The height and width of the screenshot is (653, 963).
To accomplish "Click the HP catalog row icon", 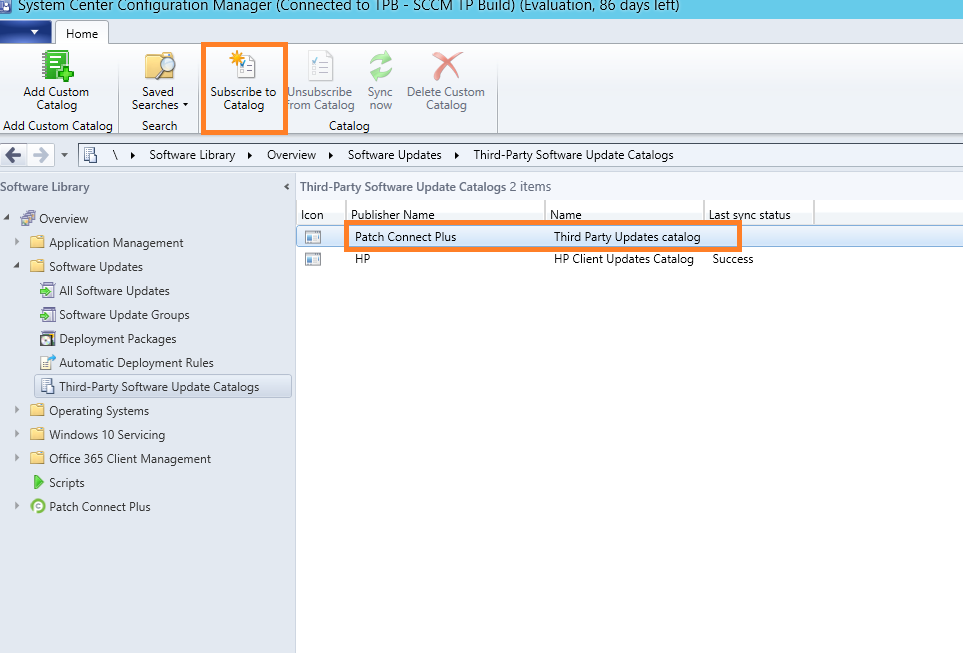I will click(x=313, y=259).
